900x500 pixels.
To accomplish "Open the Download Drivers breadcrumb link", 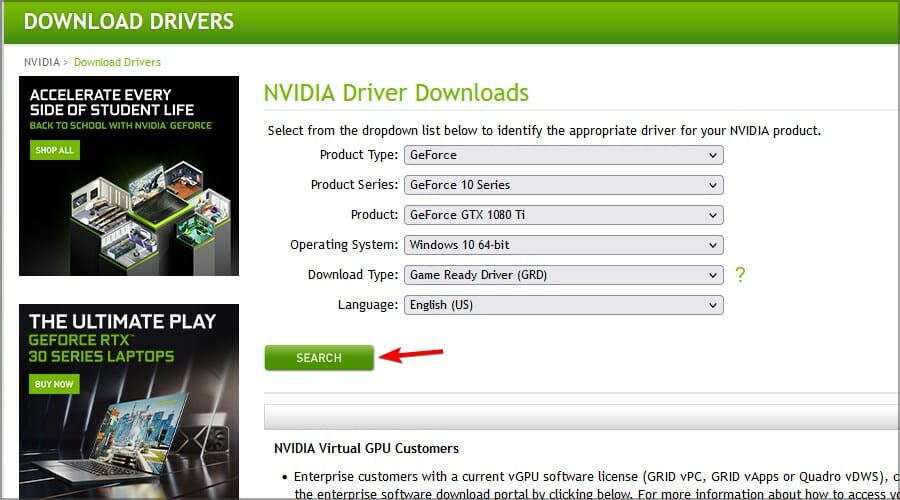I will click(117, 62).
